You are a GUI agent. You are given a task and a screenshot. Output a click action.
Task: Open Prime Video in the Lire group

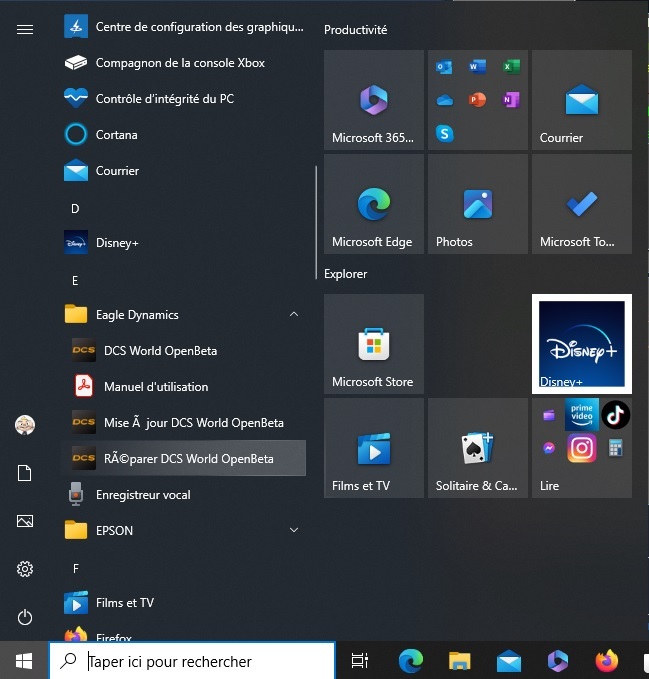point(581,415)
